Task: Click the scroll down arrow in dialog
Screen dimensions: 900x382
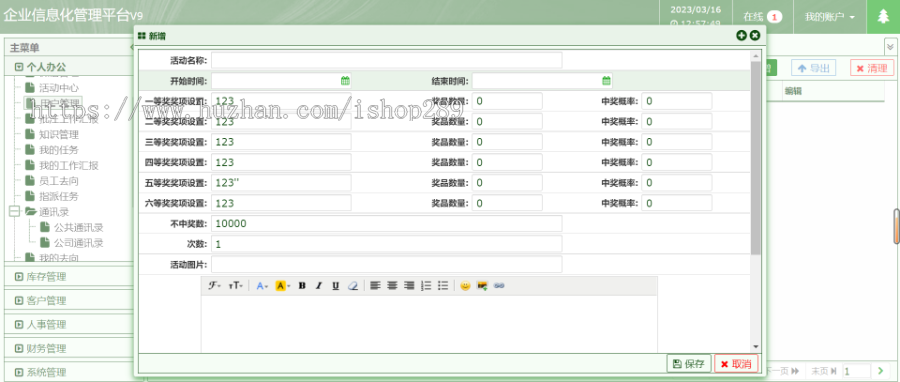Action: click(755, 346)
